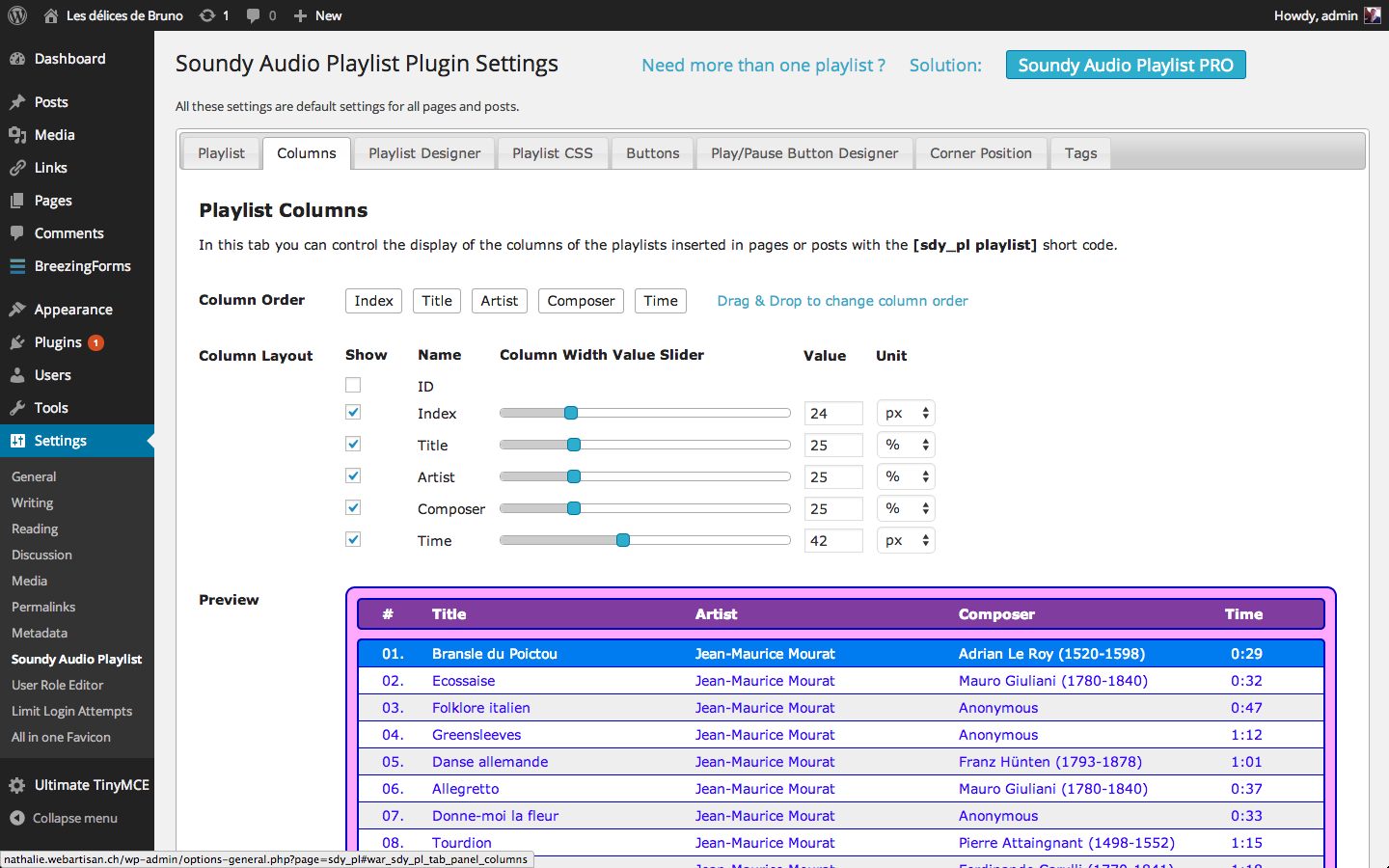Click the Media sidebar icon
Image resolution: width=1389 pixels, height=868 pixels.
[x=17, y=135]
